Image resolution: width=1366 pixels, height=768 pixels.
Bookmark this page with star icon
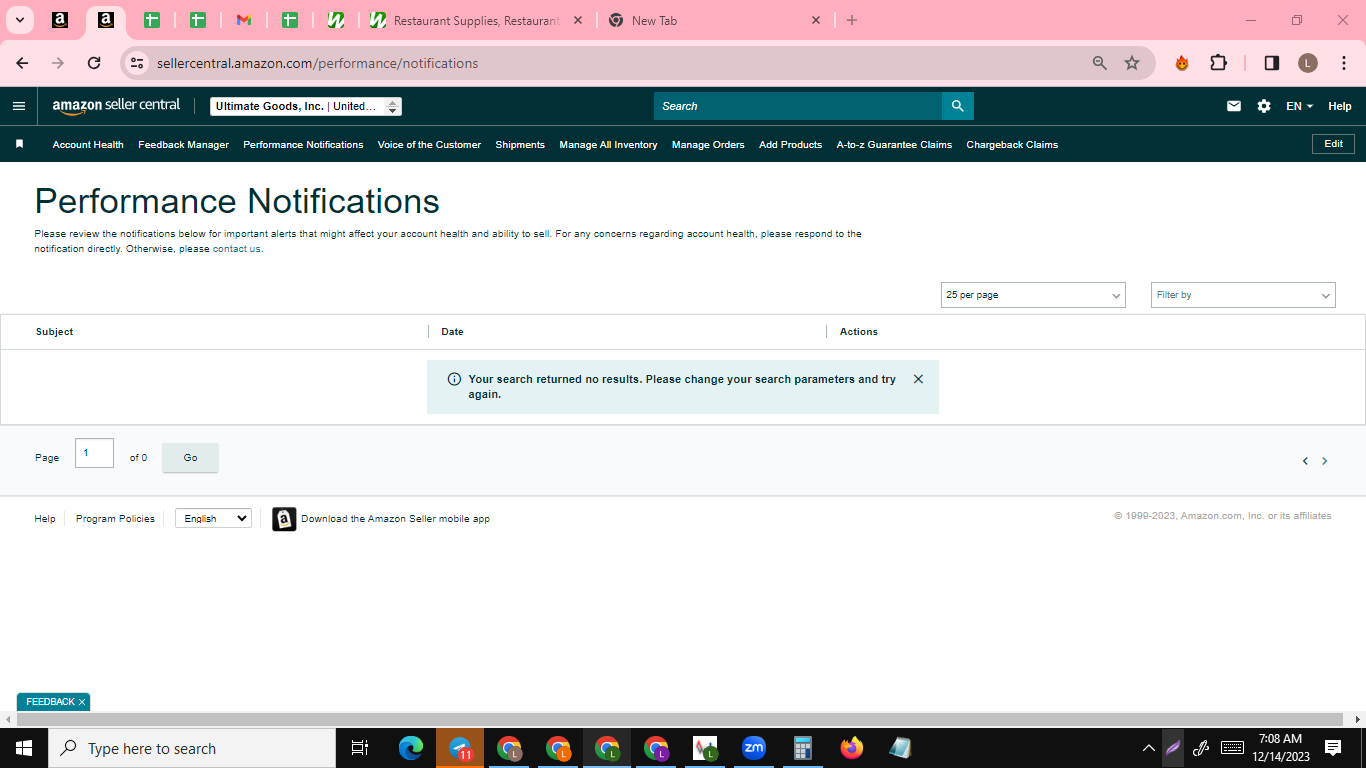click(x=1132, y=63)
